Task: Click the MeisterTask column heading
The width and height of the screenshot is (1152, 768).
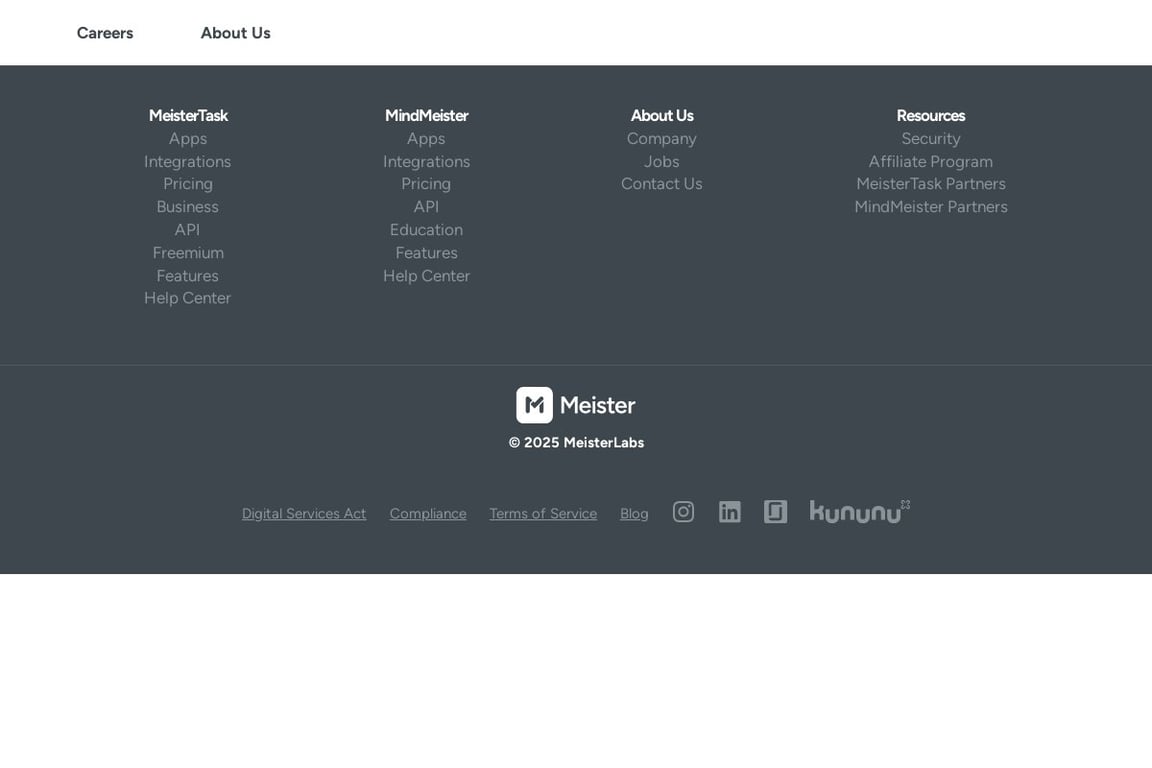Action: (x=188, y=115)
